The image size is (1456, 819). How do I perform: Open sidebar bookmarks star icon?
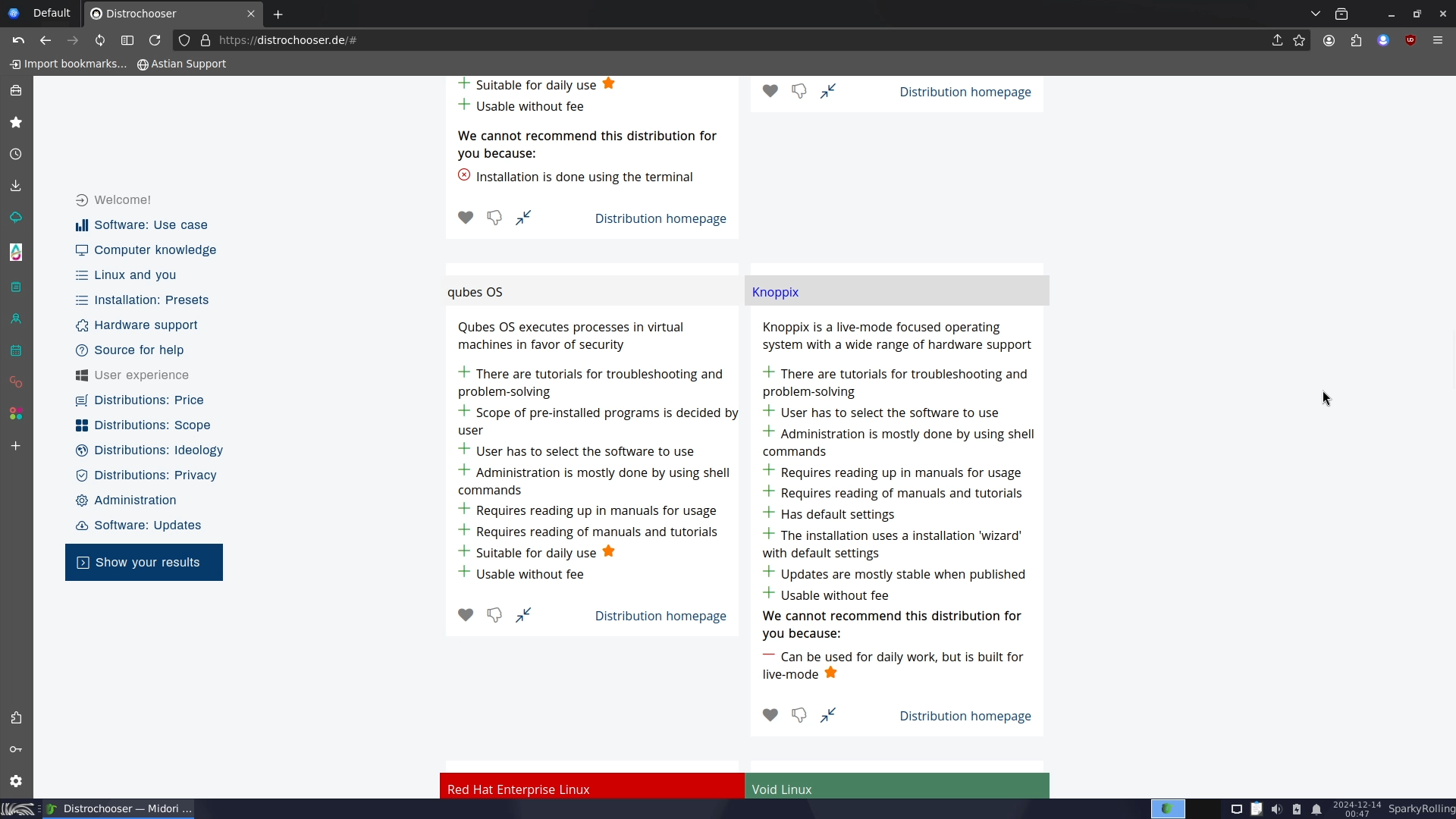click(16, 122)
